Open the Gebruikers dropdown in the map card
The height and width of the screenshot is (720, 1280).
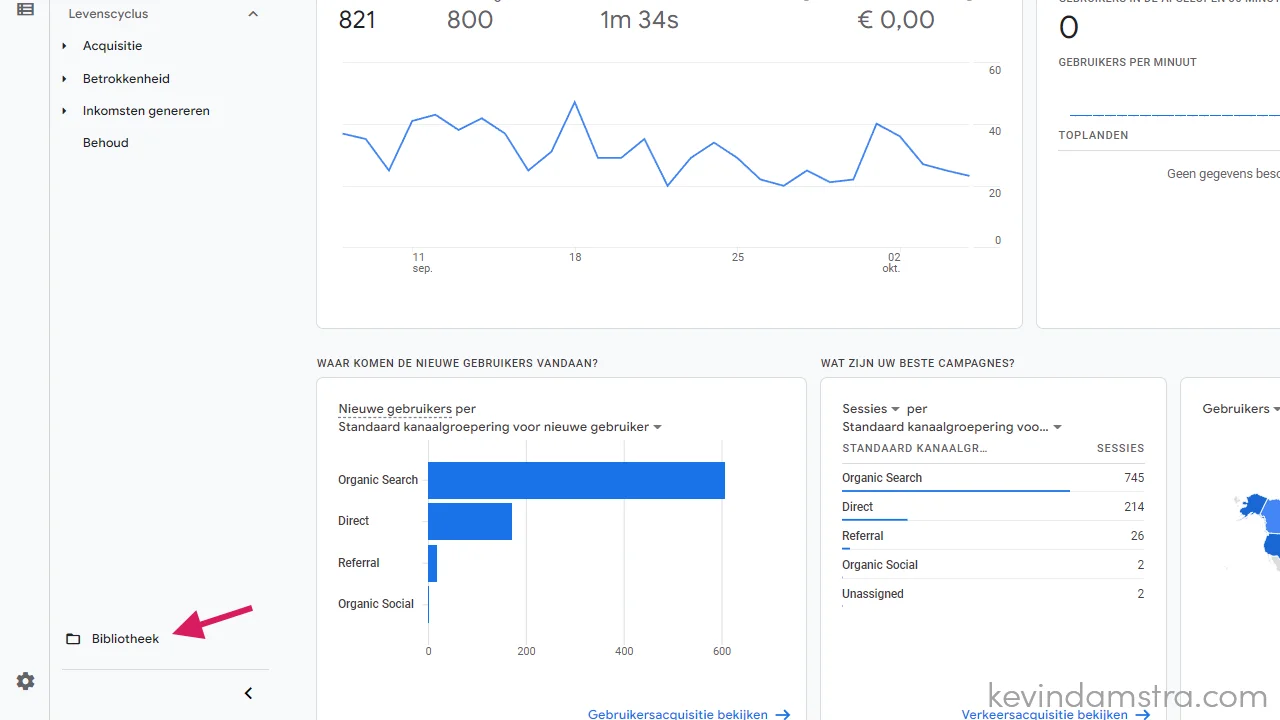pos(1241,409)
